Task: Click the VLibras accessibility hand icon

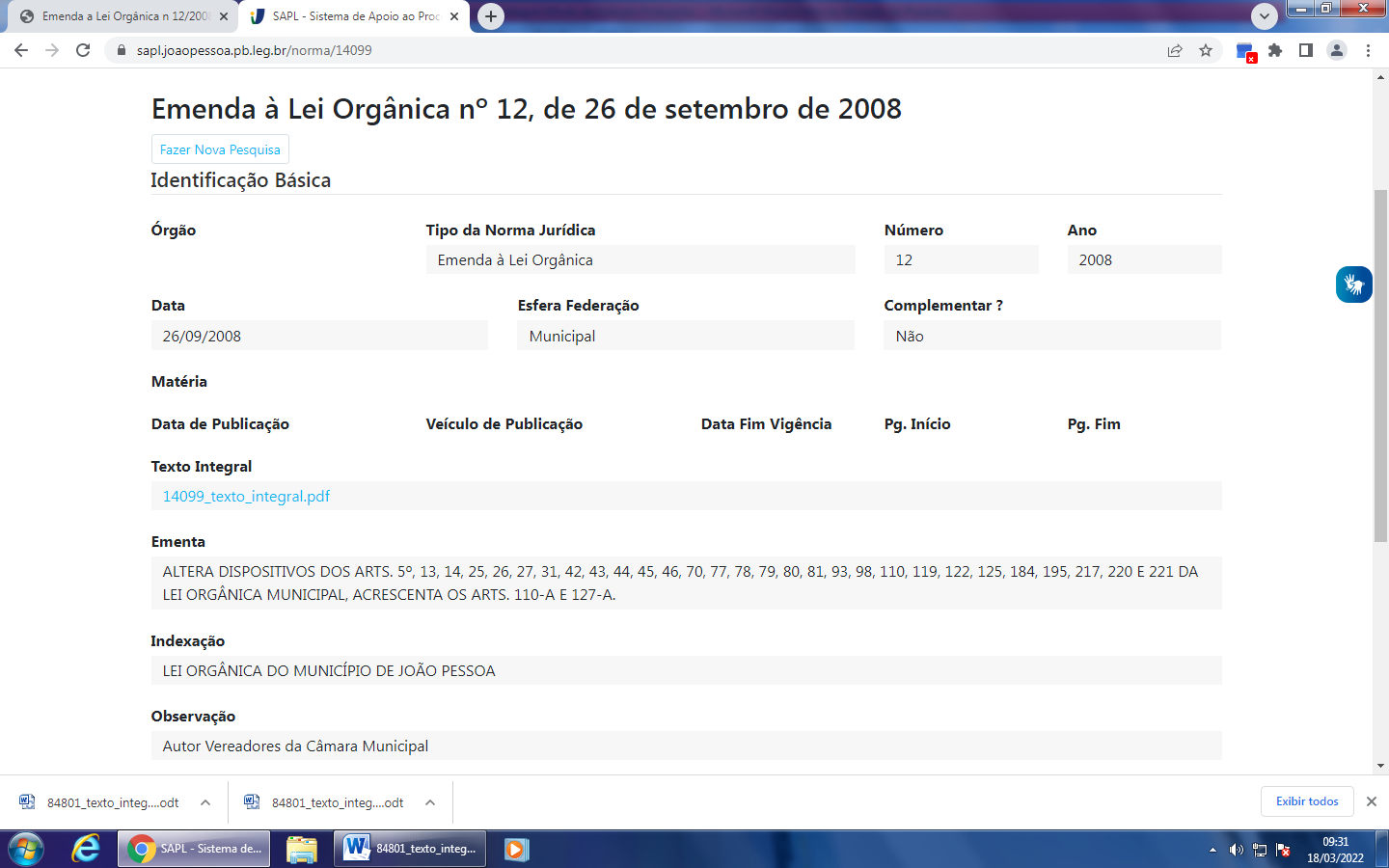Action: click(x=1353, y=285)
